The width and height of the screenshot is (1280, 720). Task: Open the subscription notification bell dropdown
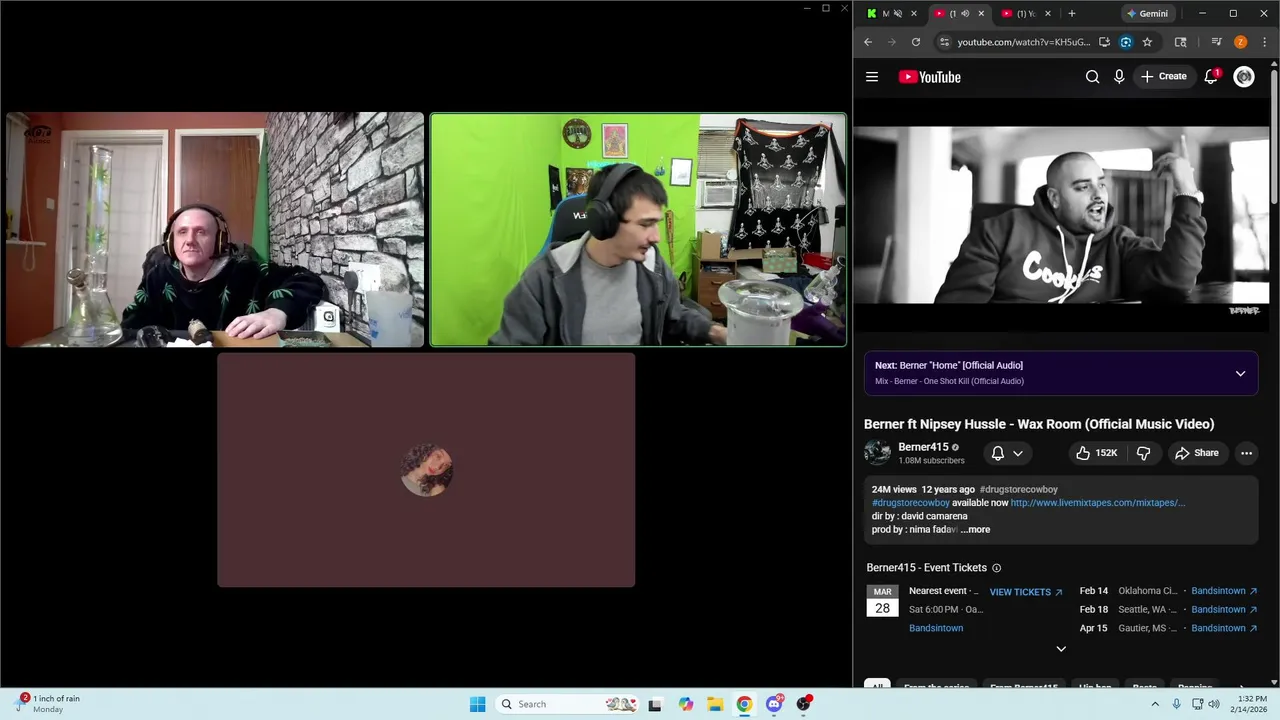click(x=1007, y=453)
